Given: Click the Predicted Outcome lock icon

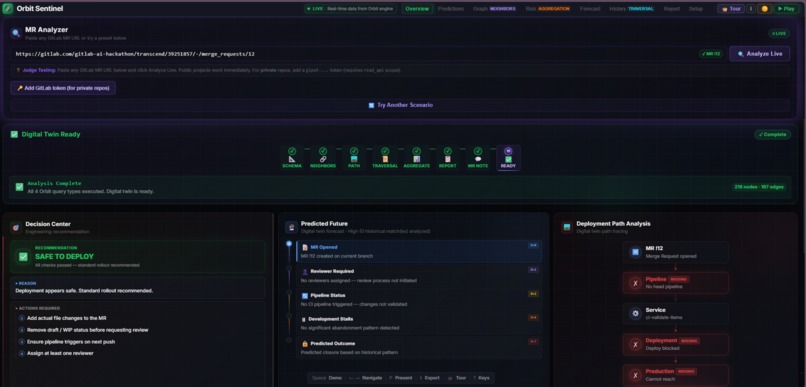Looking at the screenshot, I should (x=305, y=344).
